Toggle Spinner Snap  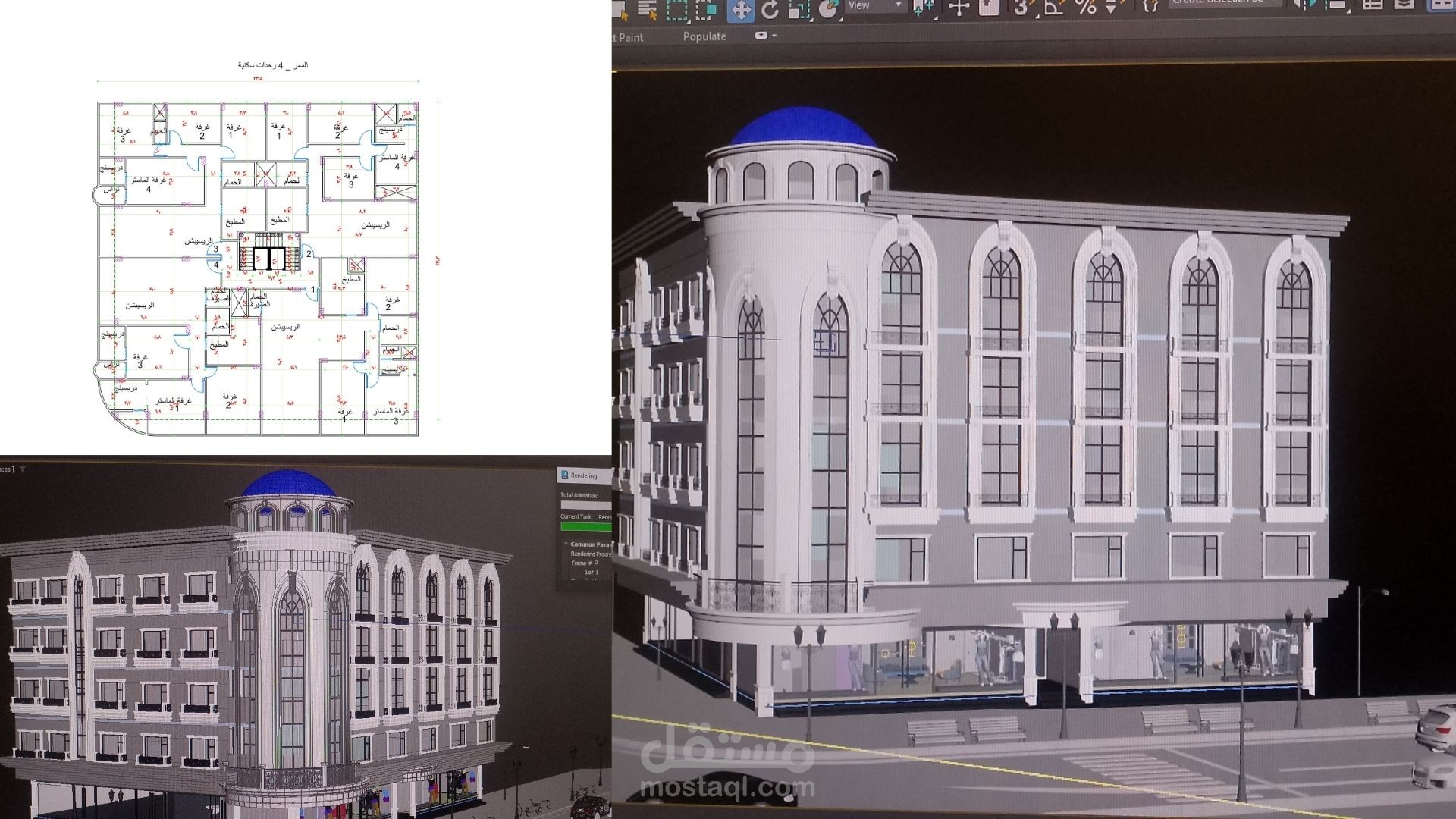[x=1112, y=8]
